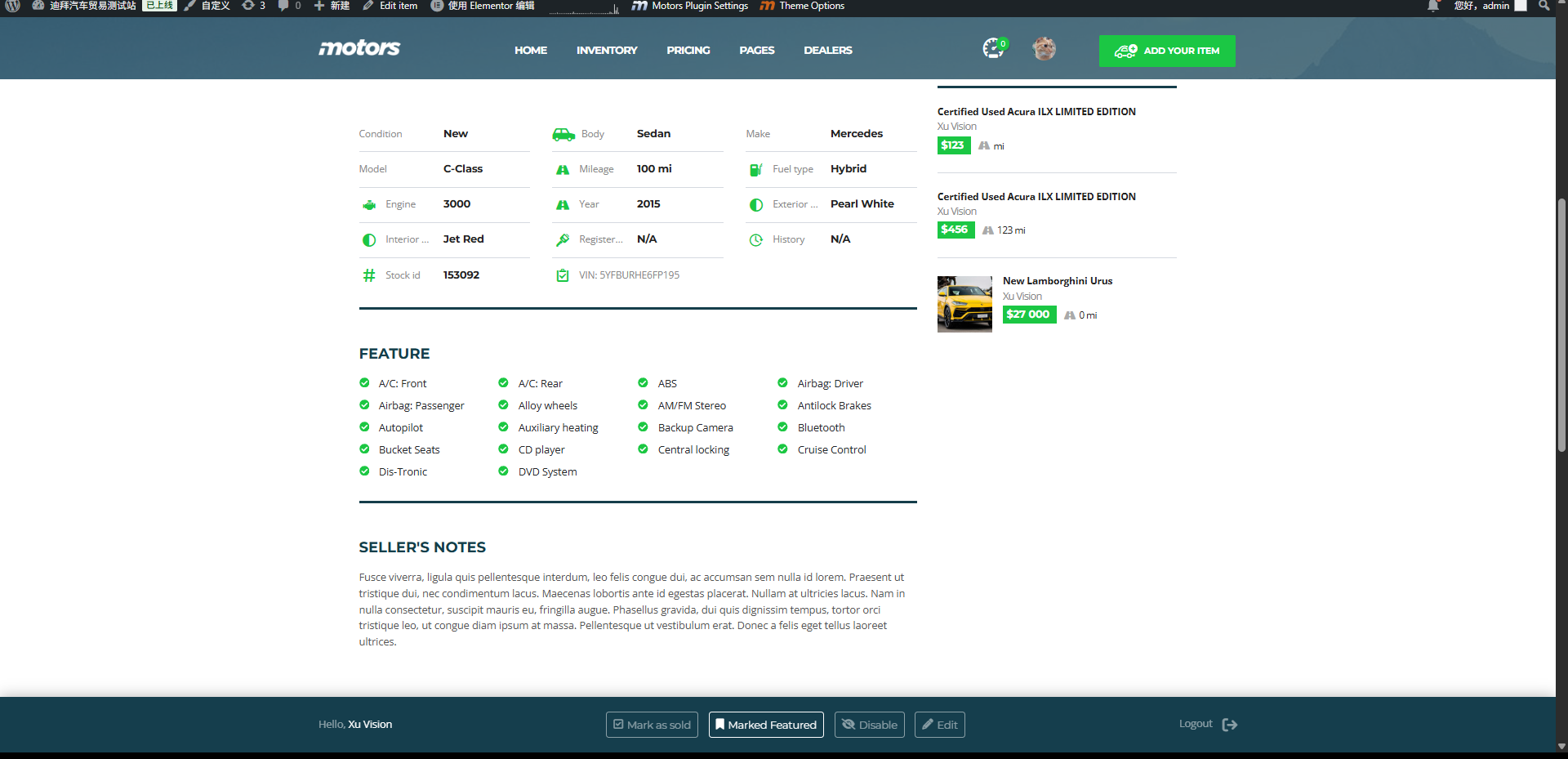
Task: Open the PRICING page
Action: pyautogui.click(x=688, y=51)
